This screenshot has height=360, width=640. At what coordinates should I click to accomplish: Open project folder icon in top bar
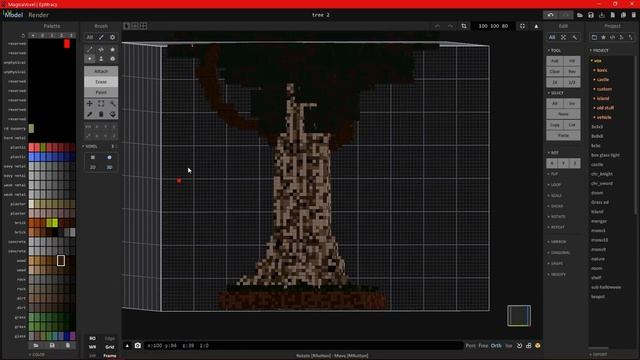(580, 15)
